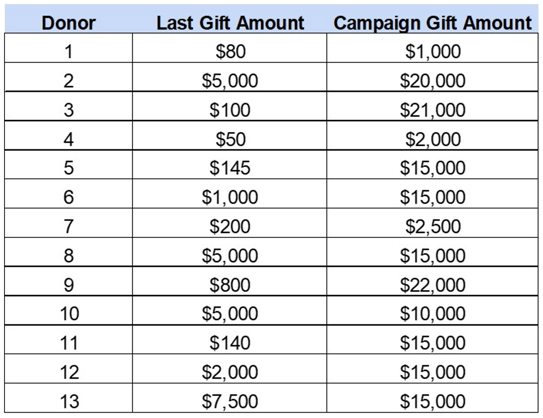Click the $7,500 last gift cell
The width and height of the screenshot is (543, 418).
(229, 398)
